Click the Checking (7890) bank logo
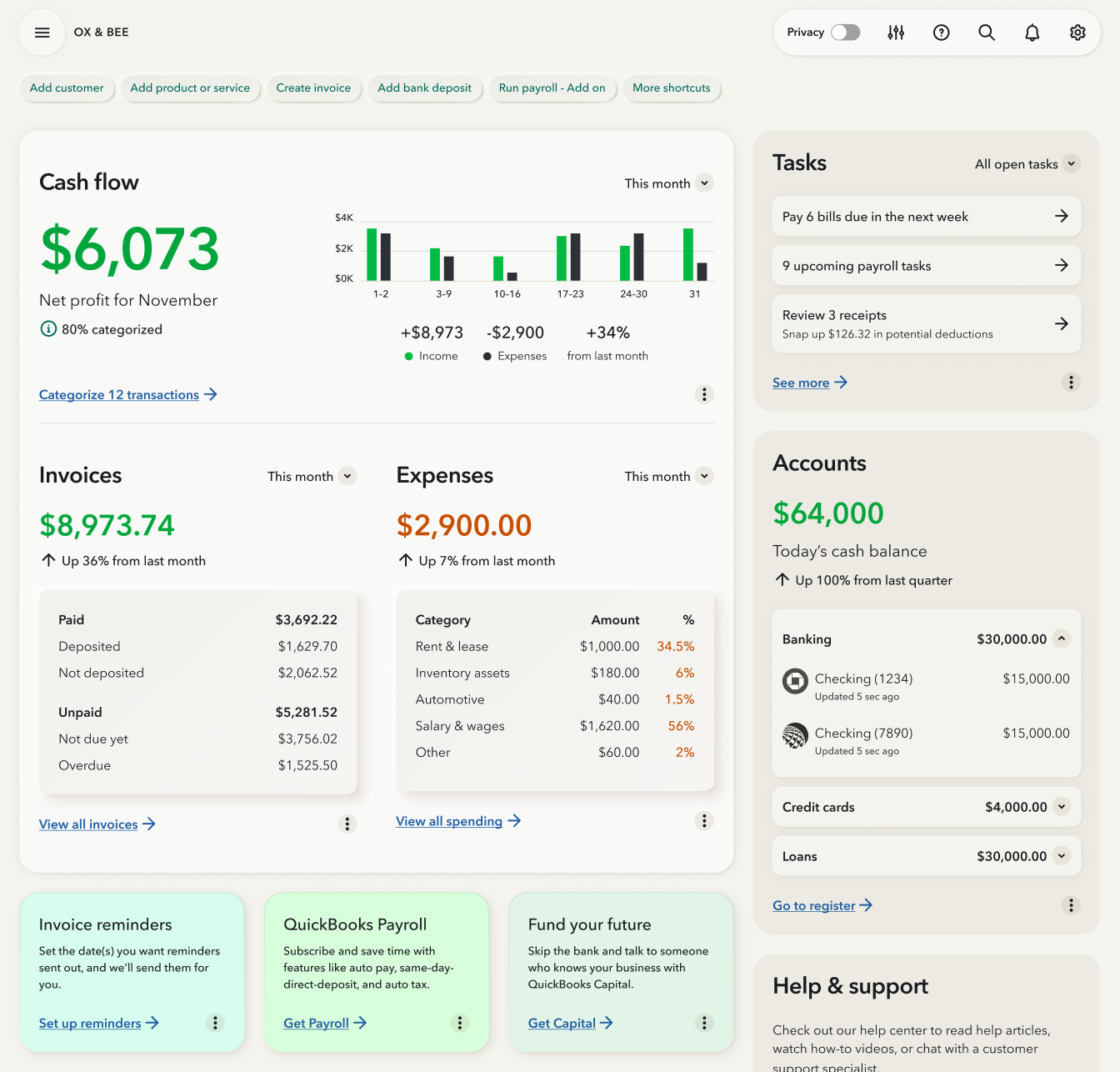The width and height of the screenshot is (1120, 1072). click(x=795, y=735)
